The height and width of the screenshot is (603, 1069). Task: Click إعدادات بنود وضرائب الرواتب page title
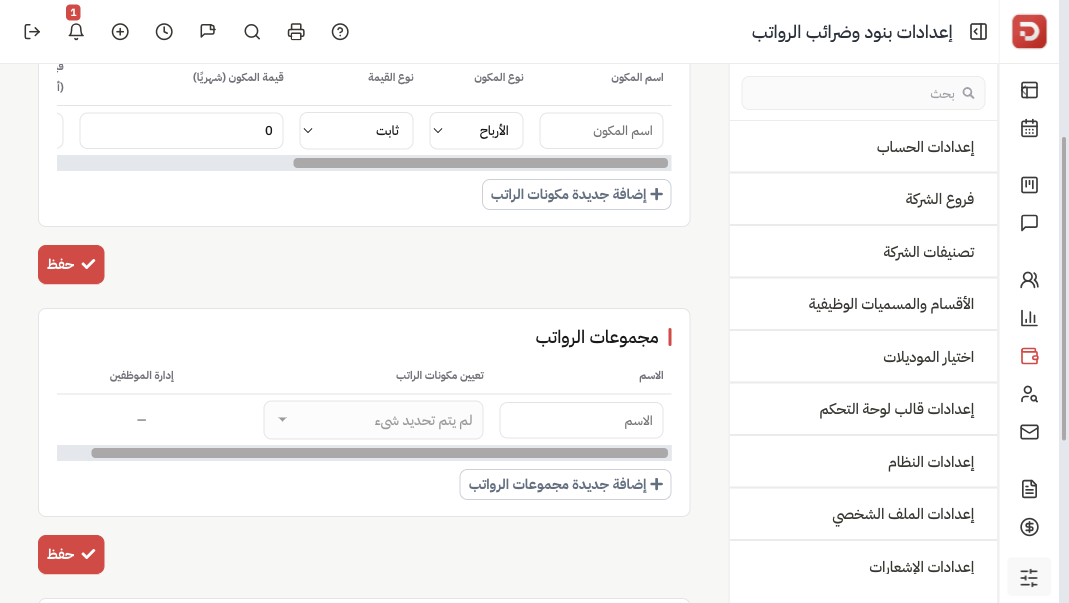click(852, 33)
